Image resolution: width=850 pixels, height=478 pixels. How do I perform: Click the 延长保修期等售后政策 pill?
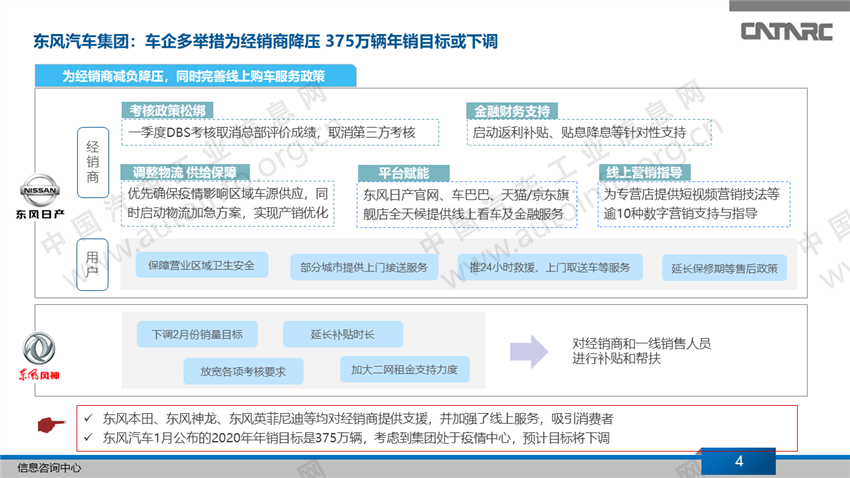point(724,268)
